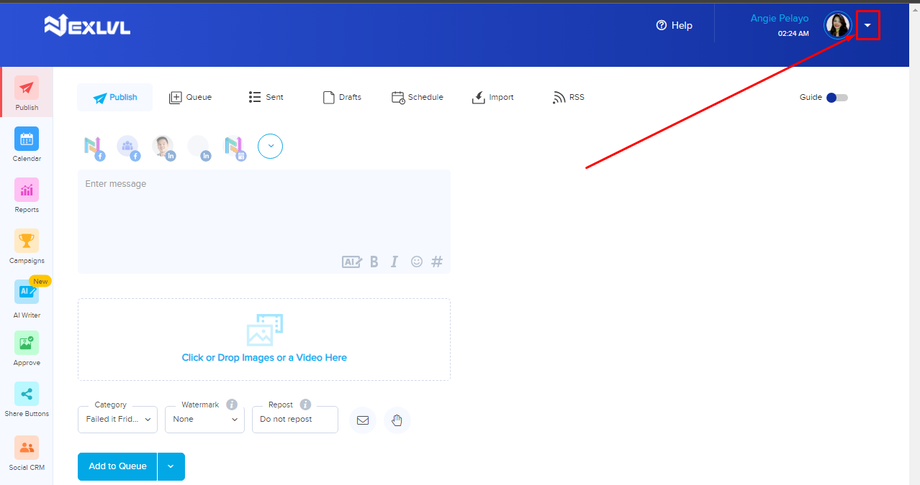
Task: Click the envelope email icon
Action: click(363, 420)
